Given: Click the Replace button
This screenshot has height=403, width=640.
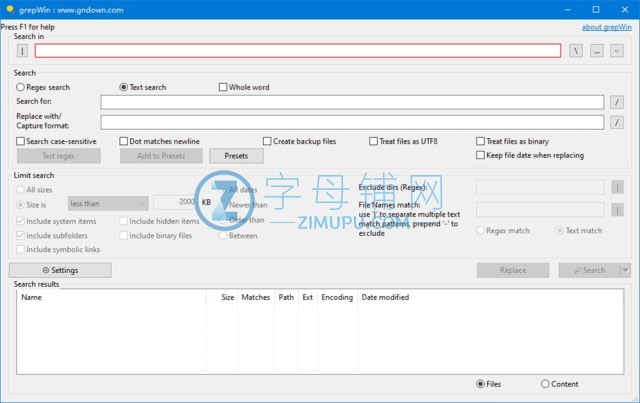Looking at the screenshot, I should coord(513,270).
